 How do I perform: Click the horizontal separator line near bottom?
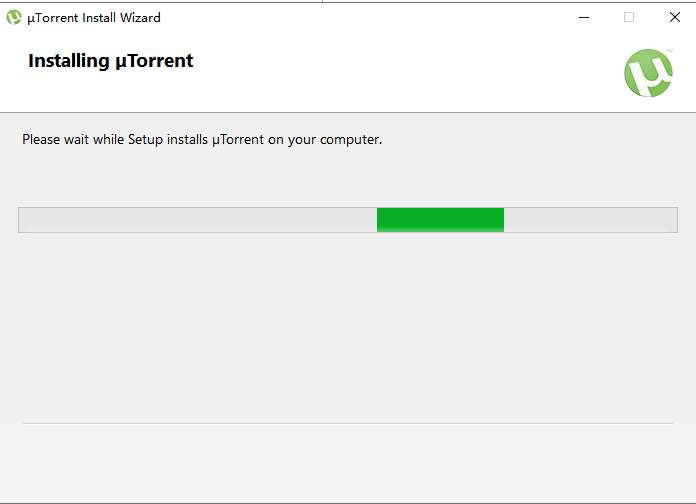(347, 423)
